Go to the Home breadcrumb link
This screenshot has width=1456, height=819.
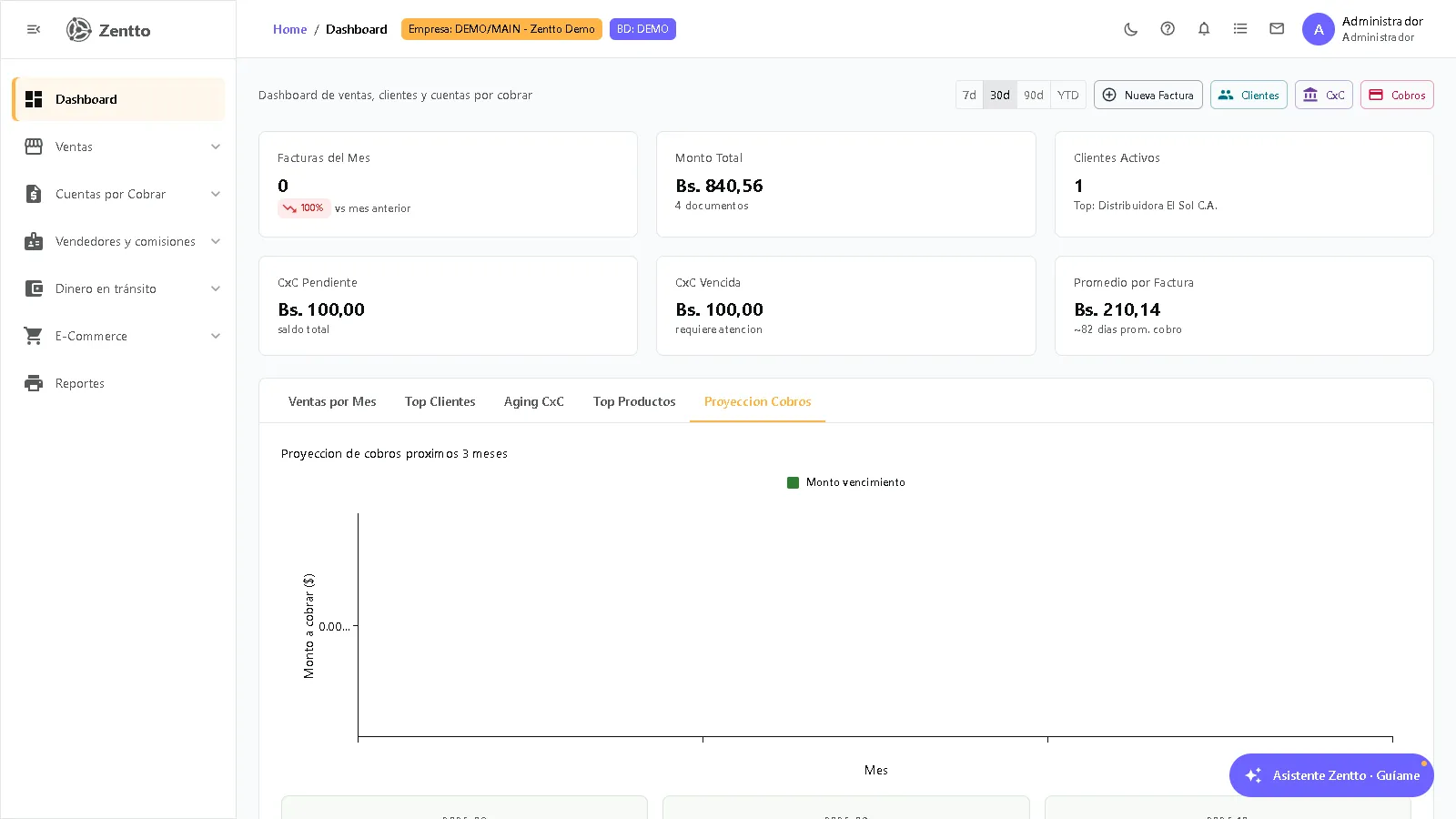(x=289, y=29)
